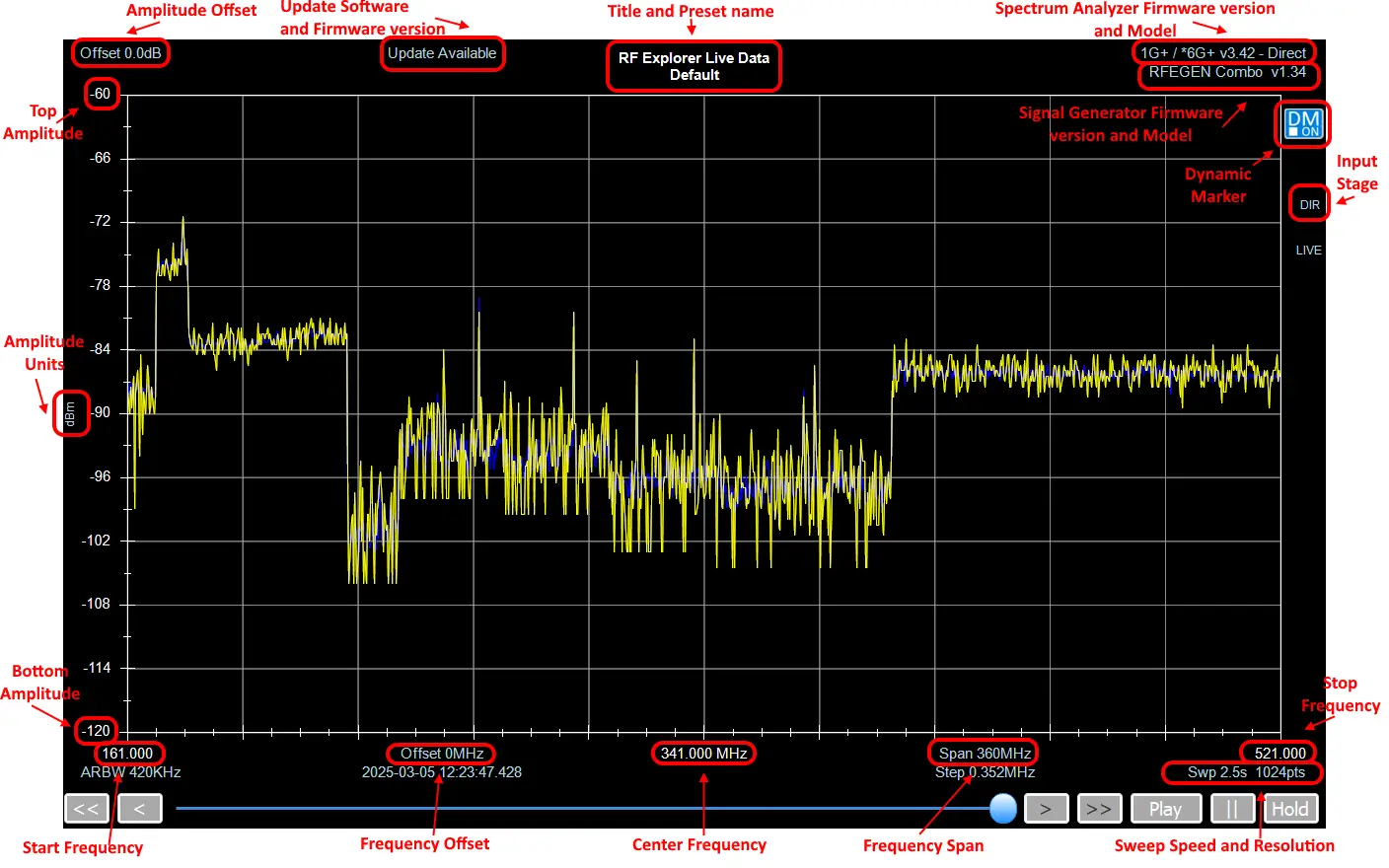Viewport: 1389px width, 868px height.
Task: Click the dBm amplitude units label
Action: 70,413
